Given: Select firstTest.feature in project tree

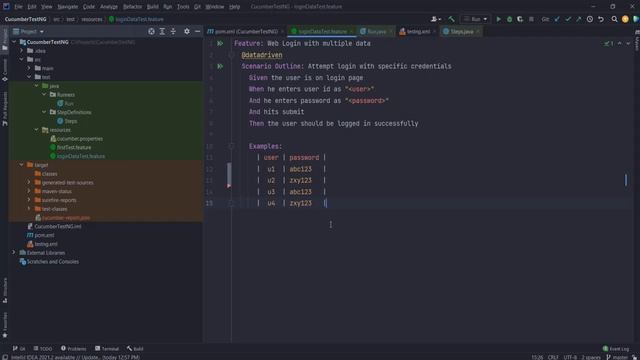Looking at the screenshot, I should pyautogui.click(x=74, y=147).
